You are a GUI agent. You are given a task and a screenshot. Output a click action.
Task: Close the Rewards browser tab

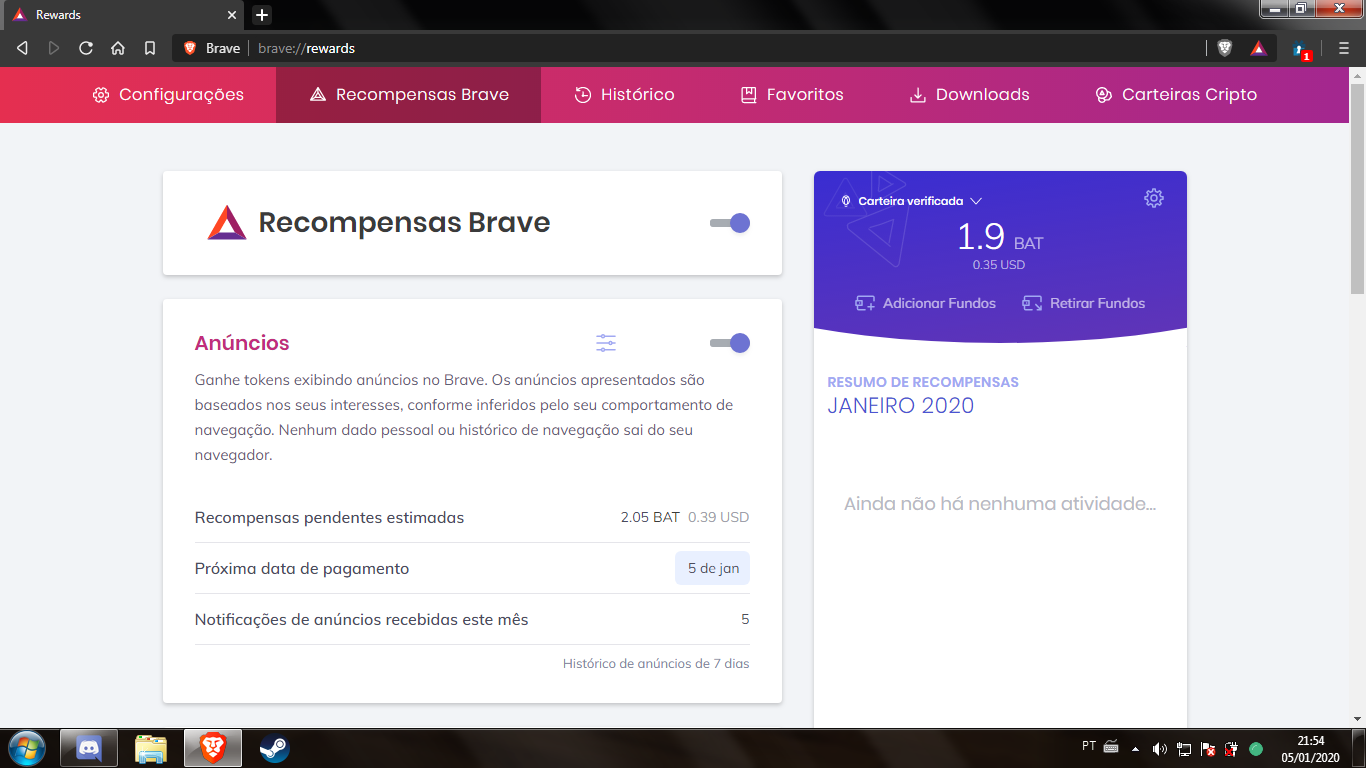point(232,15)
